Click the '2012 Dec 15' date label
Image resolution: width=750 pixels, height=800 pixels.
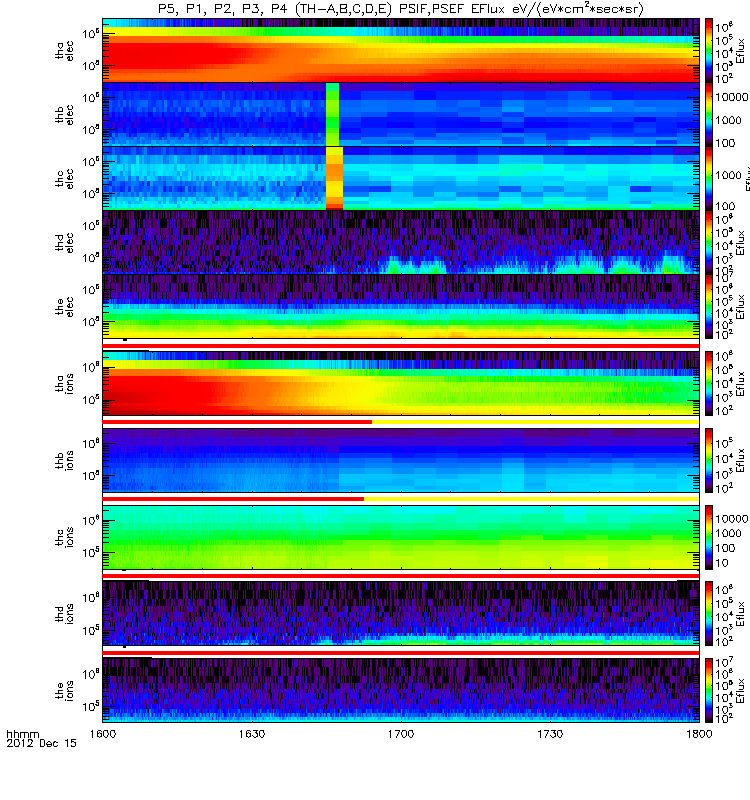click(x=41, y=743)
